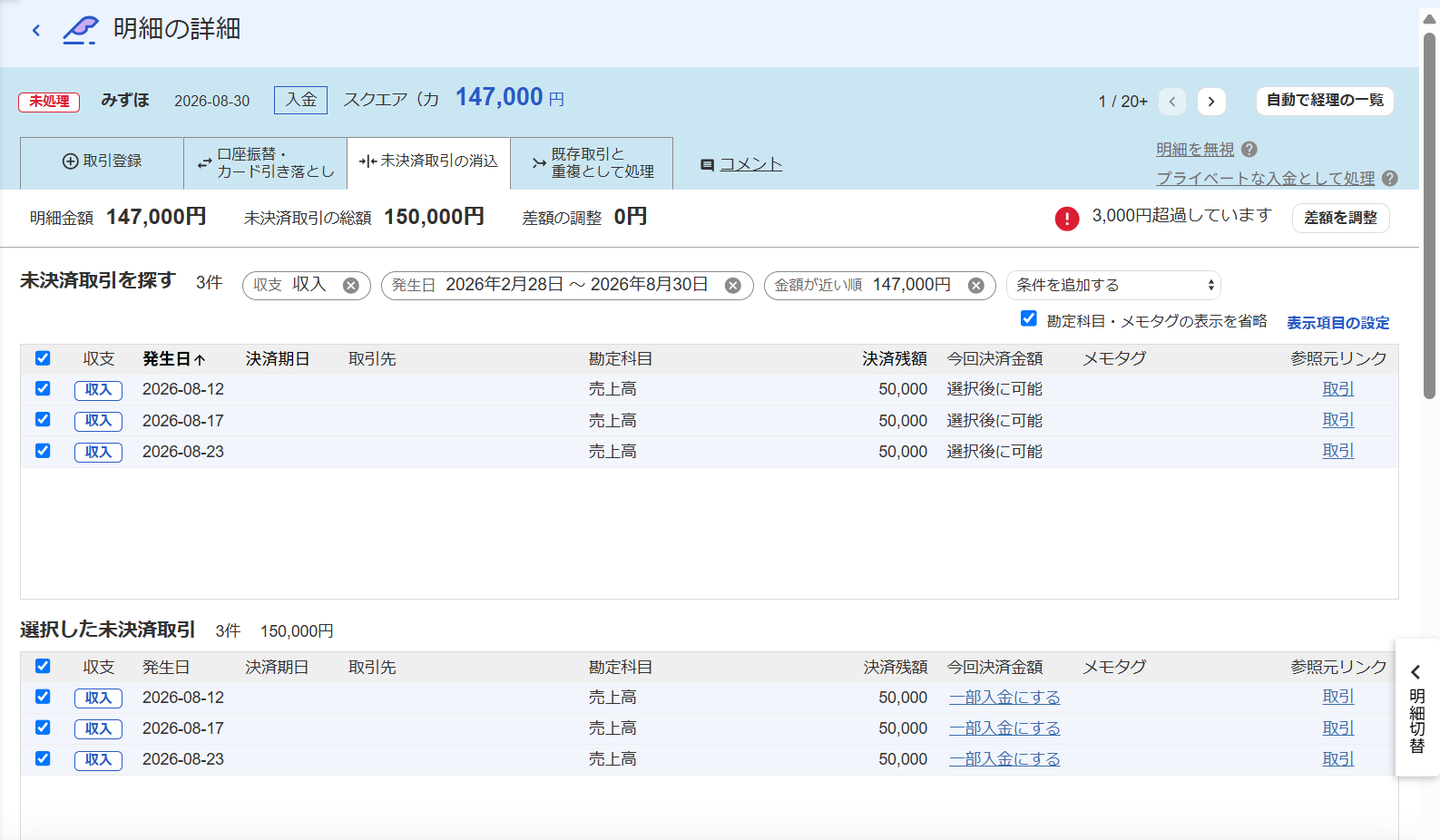Select the 未決済取引の消込 tab
Viewport: 1440px width, 840px height.
click(428, 163)
